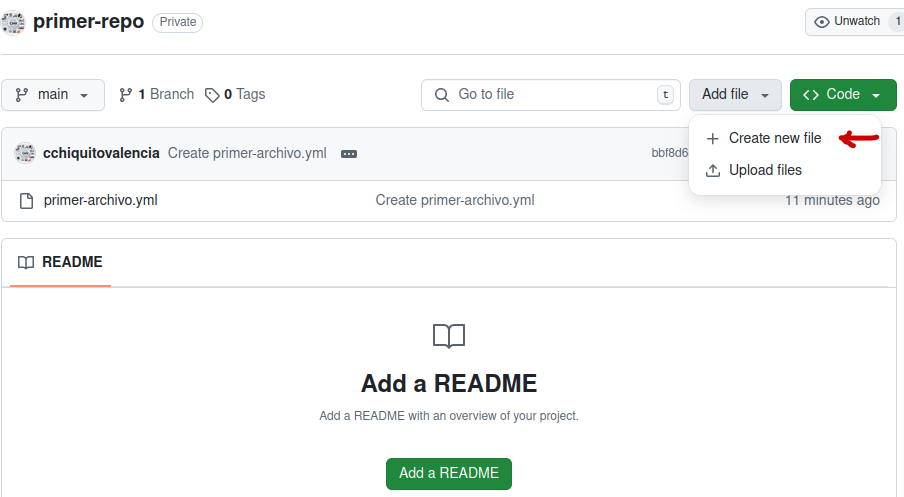This screenshot has width=904, height=497.
Task: Expand commit details with the ellipsis button
Action: click(349, 154)
